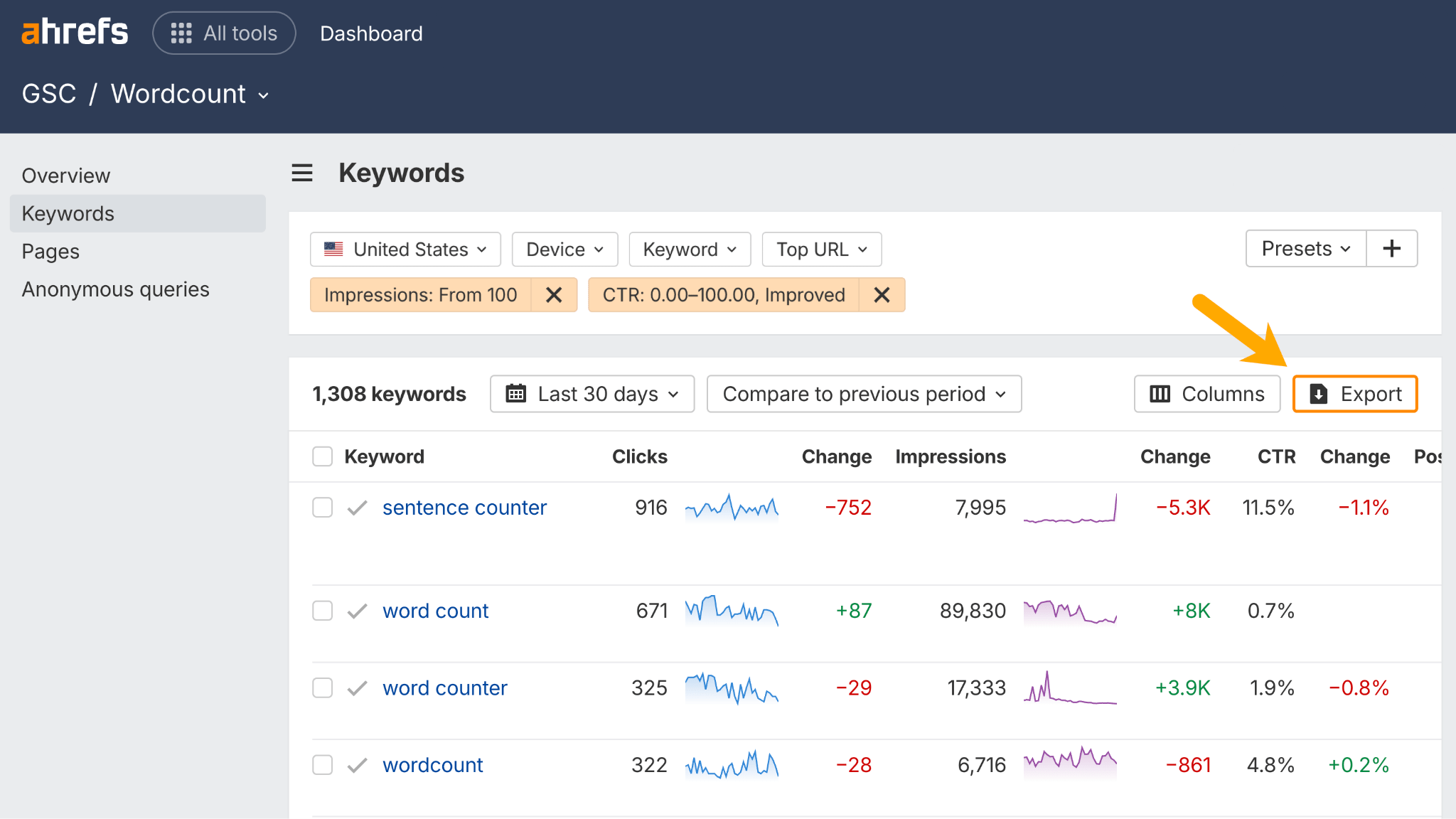Open the word counter keyword link
The width and height of the screenshot is (1456, 819).
tap(444, 687)
